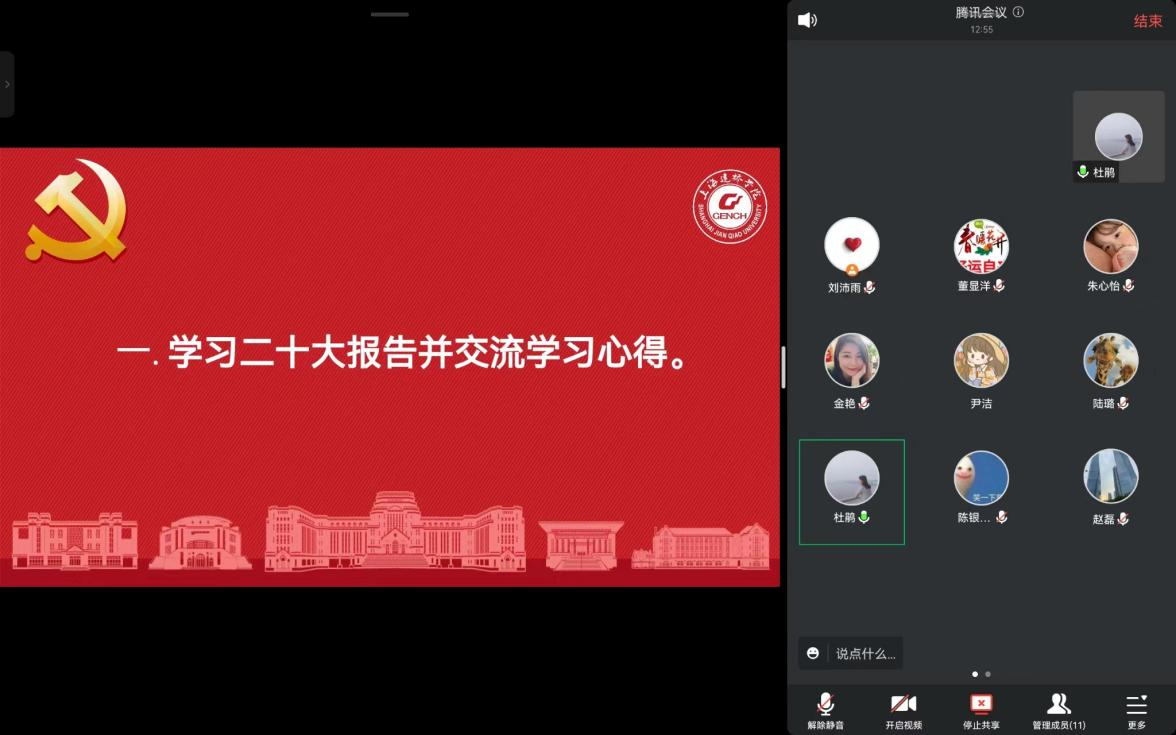Viewport: 1176px width, 735px height.
Task: Click 停止共享 to stop screen sharing
Action: [x=981, y=710]
